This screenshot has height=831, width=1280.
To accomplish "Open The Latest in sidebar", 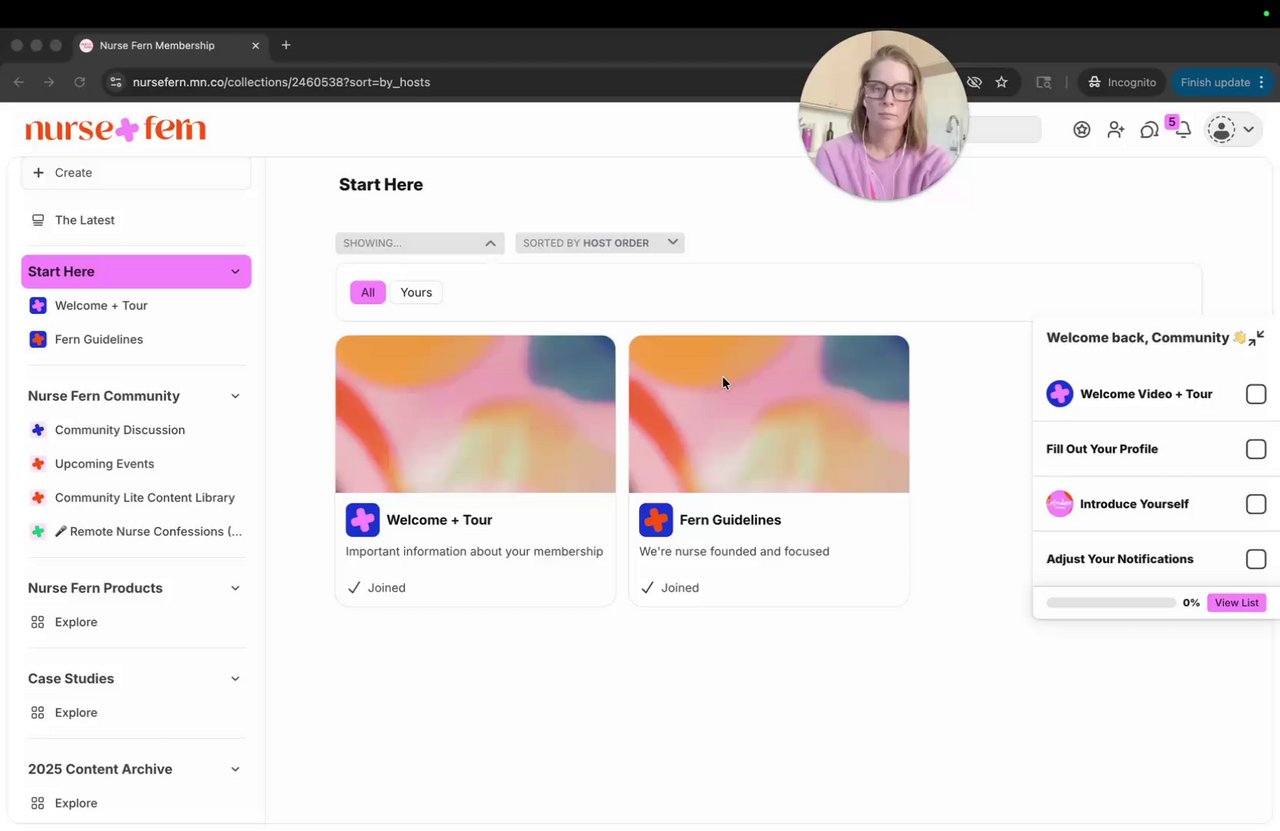I will [x=85, y=220].
